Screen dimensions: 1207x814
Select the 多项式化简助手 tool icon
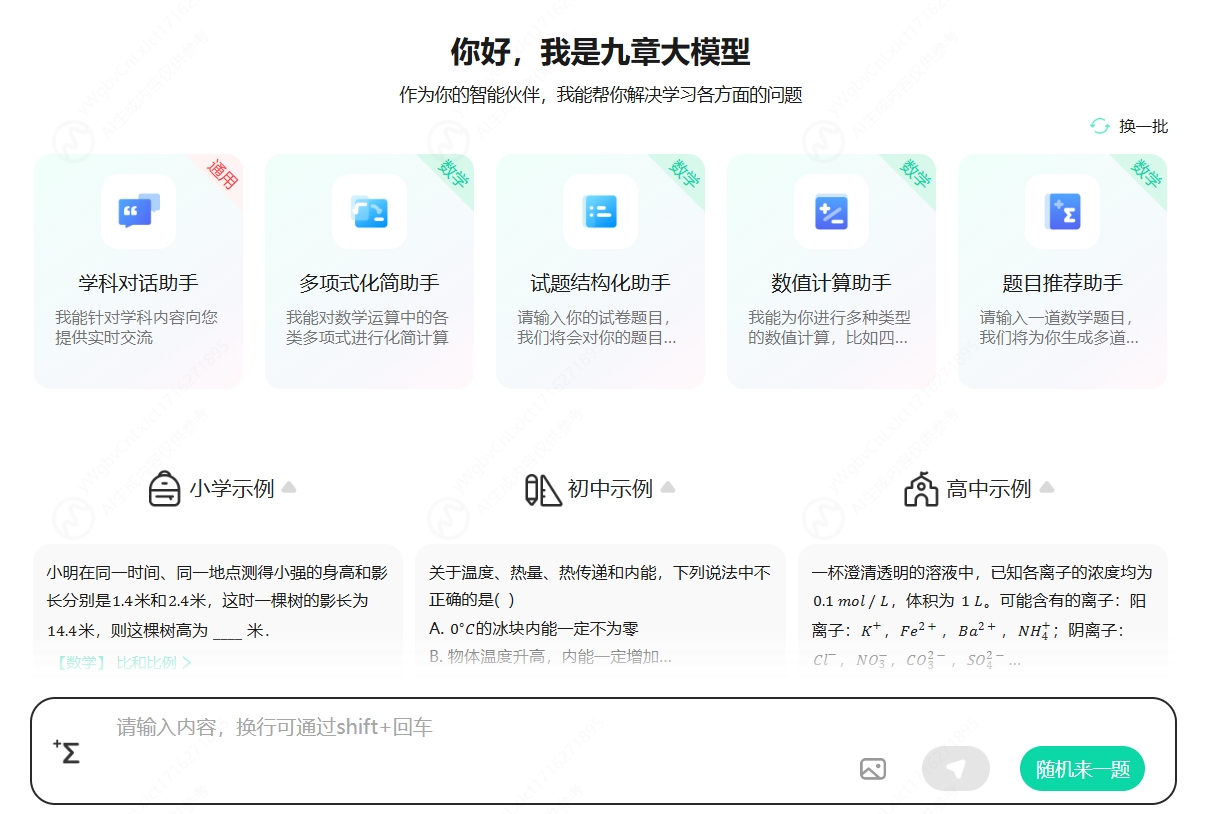369,212
